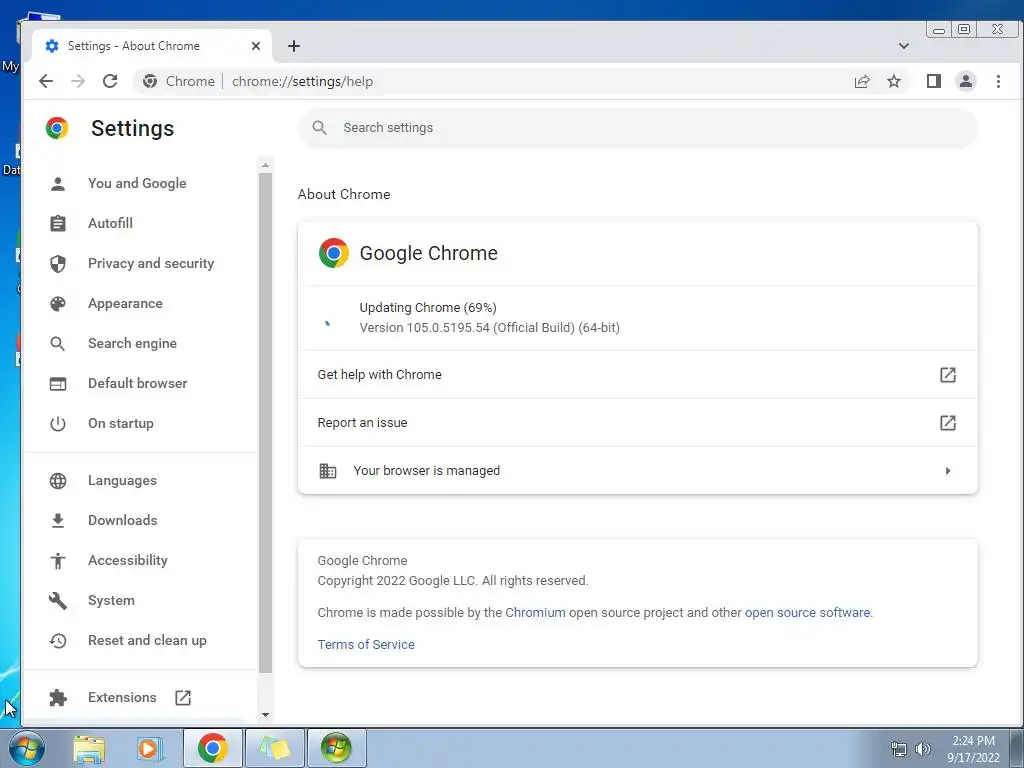Click the version 105.0.5195.54 text
The width and height of the screenshot is (1024, 768).
pyautogui.click(x=489, y=328)
